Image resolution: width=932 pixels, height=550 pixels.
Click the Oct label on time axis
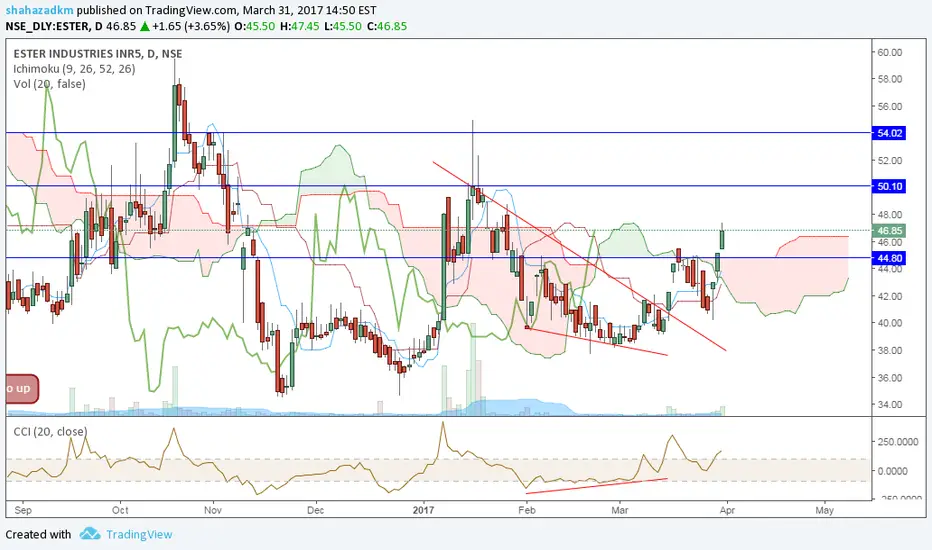(x=120, y=510)
